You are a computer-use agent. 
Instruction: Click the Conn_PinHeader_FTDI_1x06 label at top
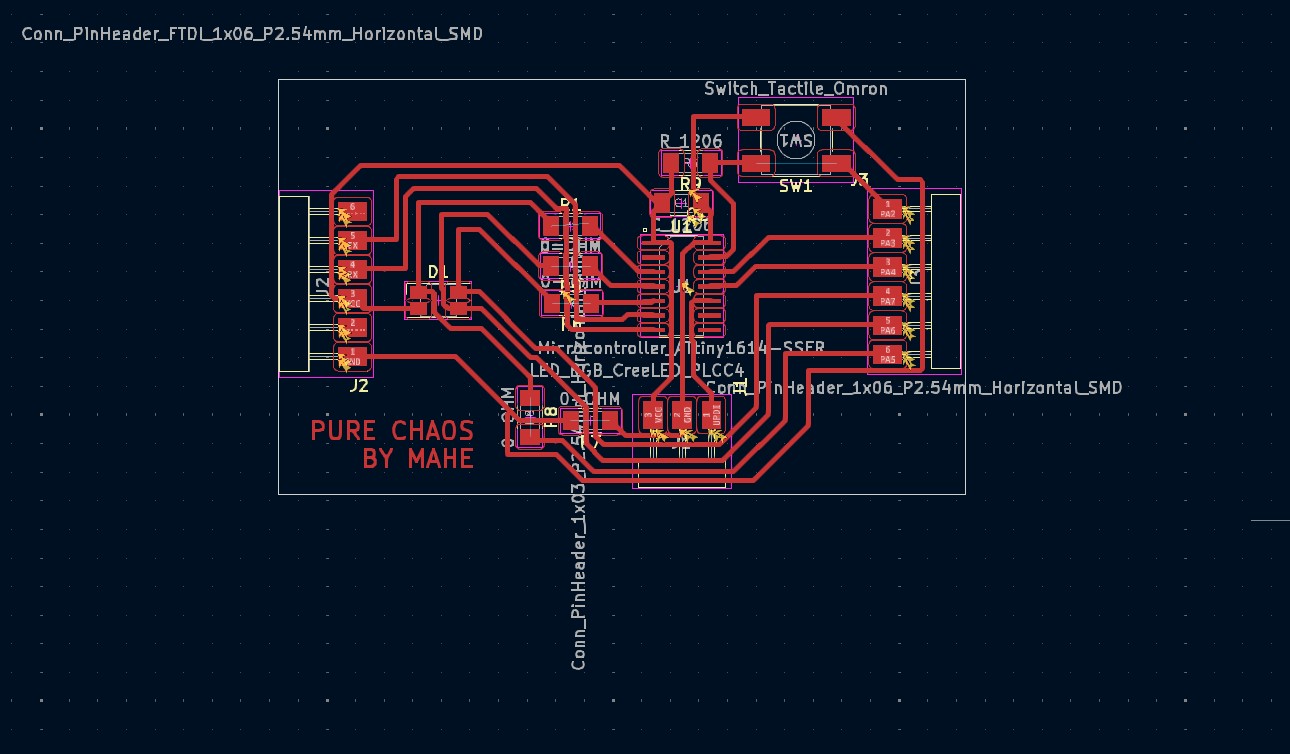click(252, 34)
